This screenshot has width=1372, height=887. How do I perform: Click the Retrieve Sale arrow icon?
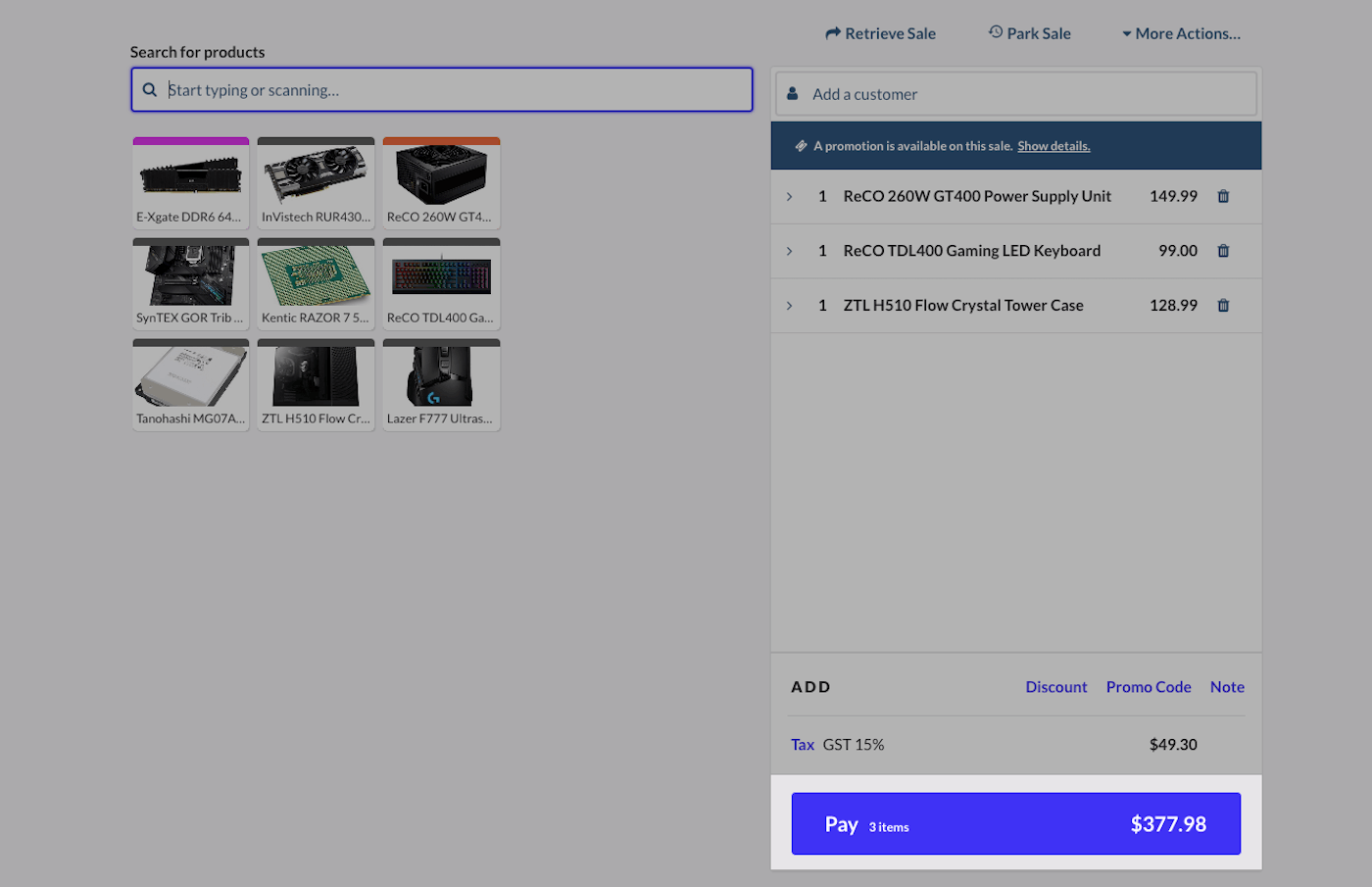[833, 33]
